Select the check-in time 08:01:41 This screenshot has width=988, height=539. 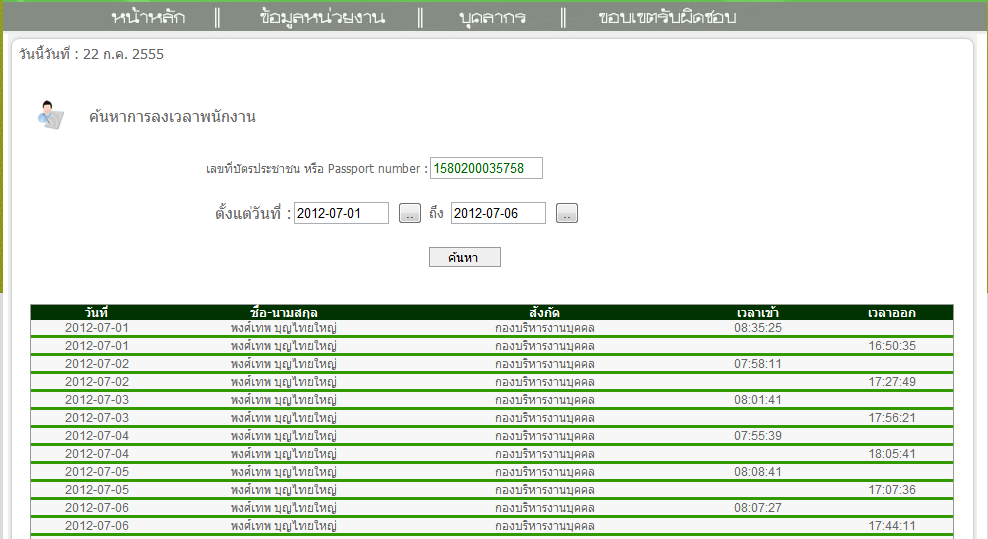758,400
